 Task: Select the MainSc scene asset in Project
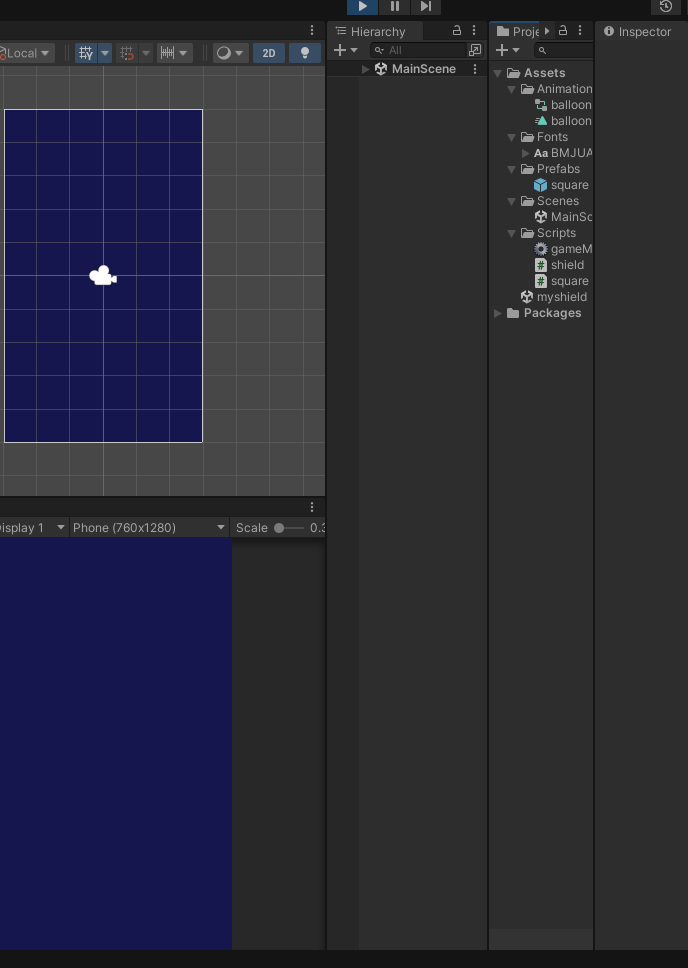pyautogui.click(x=563, y=217)
